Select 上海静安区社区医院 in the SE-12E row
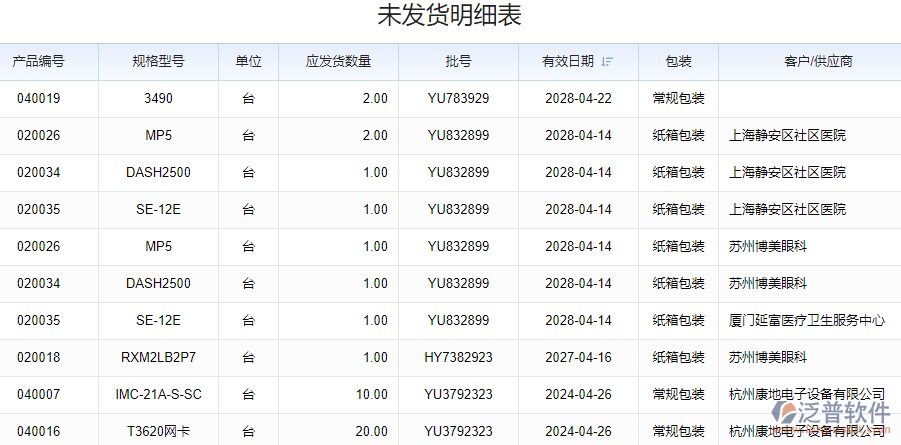 pyautogui.click(x=787, y=209)
